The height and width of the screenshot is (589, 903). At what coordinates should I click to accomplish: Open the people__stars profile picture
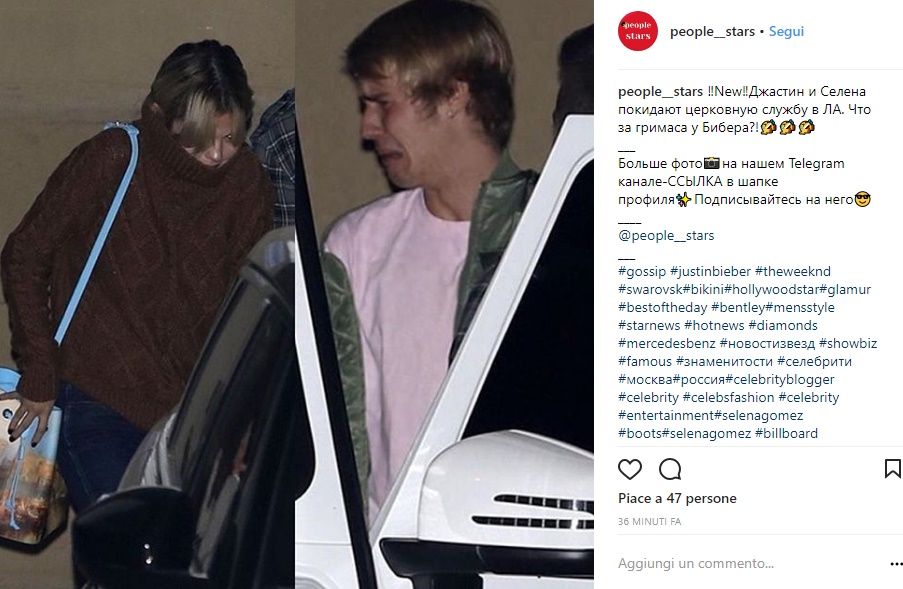[638, 31]
